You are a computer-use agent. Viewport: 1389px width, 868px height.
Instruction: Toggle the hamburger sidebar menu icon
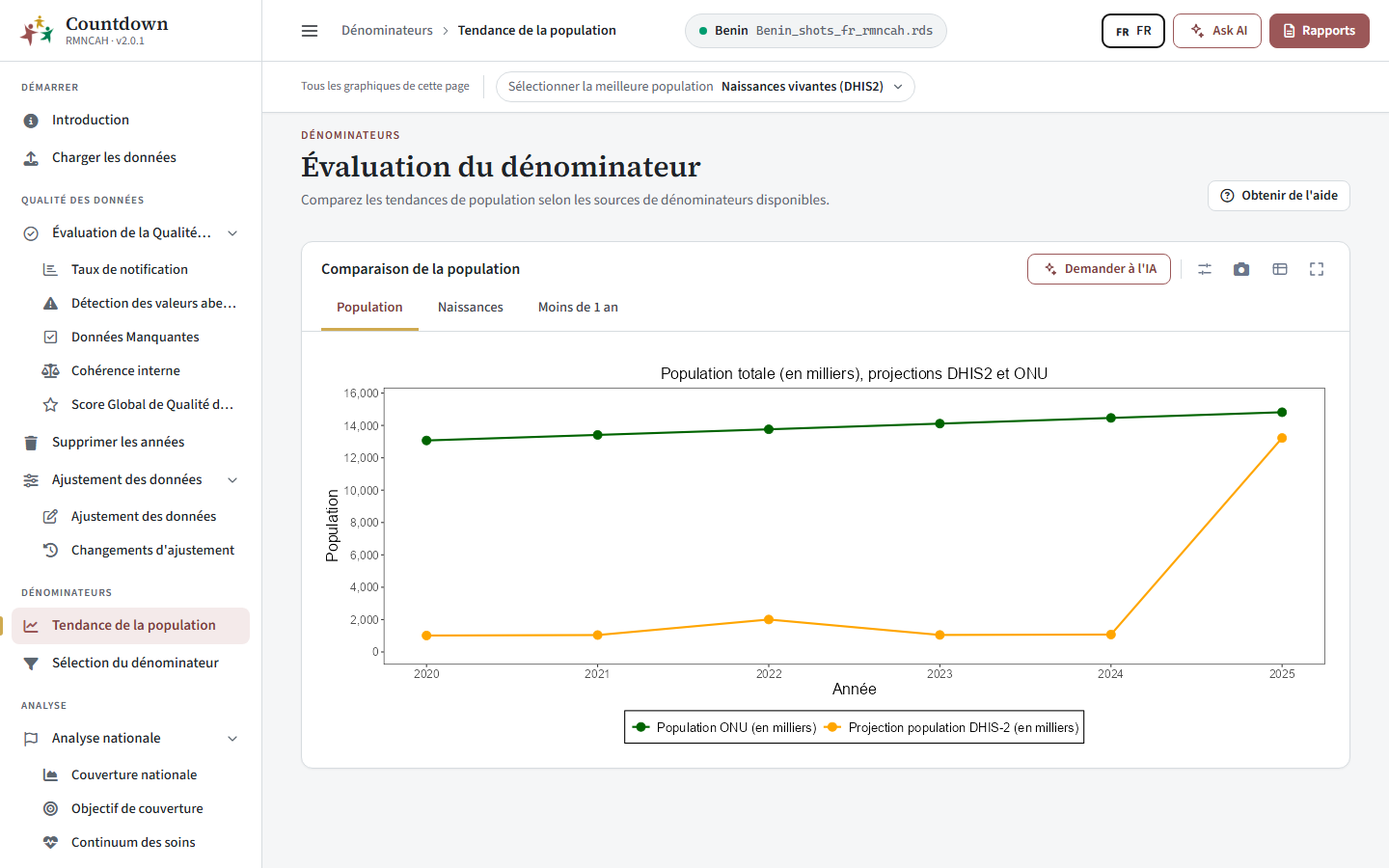pyautogui.click(x=310, y=31)
